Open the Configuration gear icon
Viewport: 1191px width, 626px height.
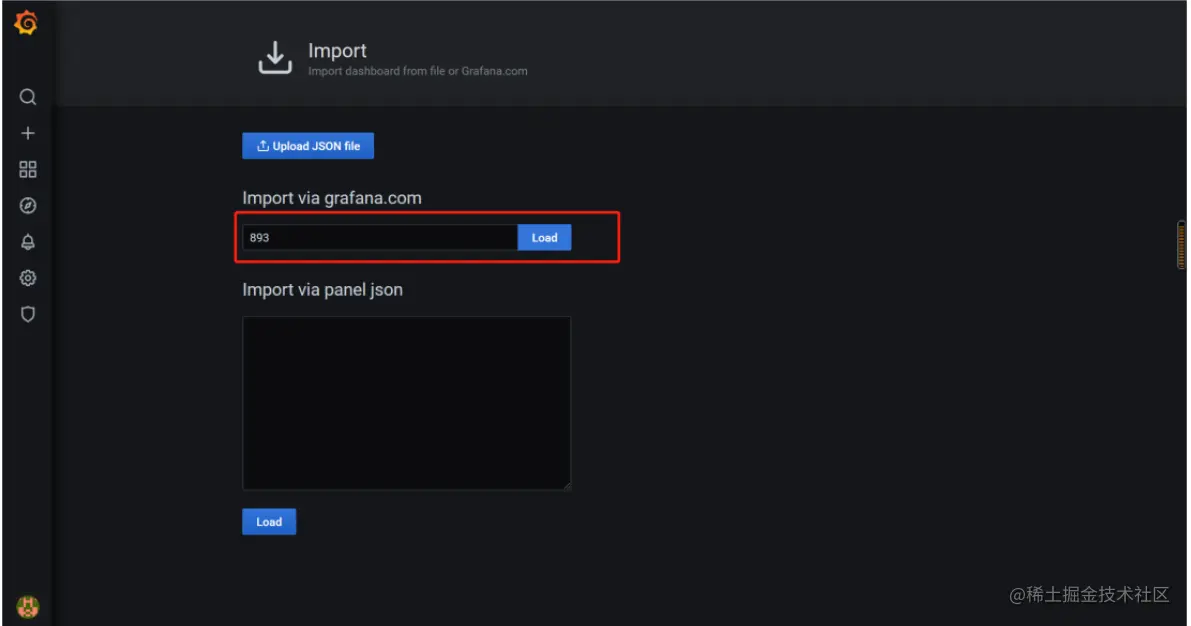click(x=27, y=278)
